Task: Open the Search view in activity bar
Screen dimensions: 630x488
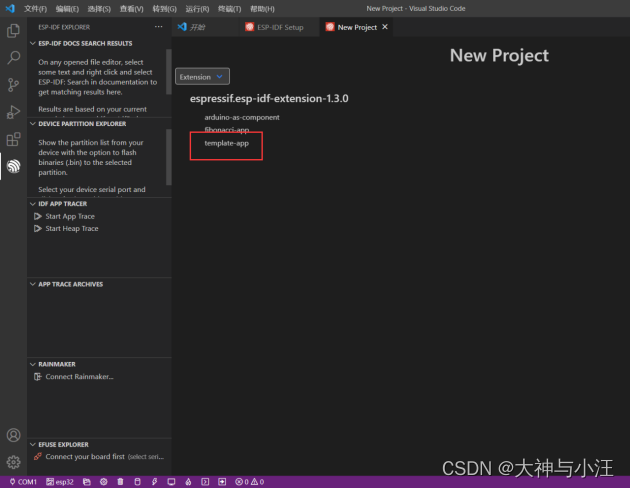Action: (13, 58)
